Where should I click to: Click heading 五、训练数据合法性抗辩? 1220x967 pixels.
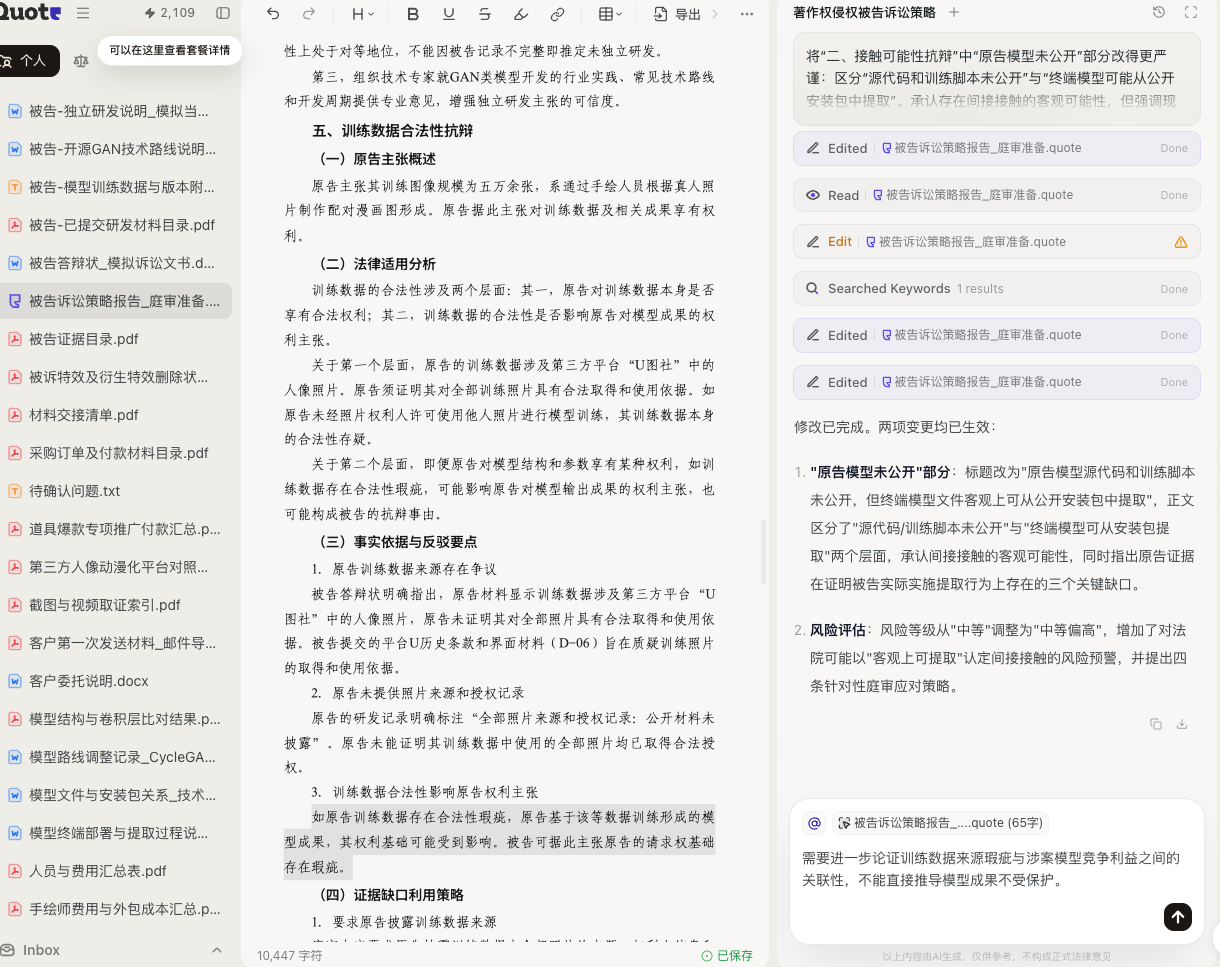393,131
